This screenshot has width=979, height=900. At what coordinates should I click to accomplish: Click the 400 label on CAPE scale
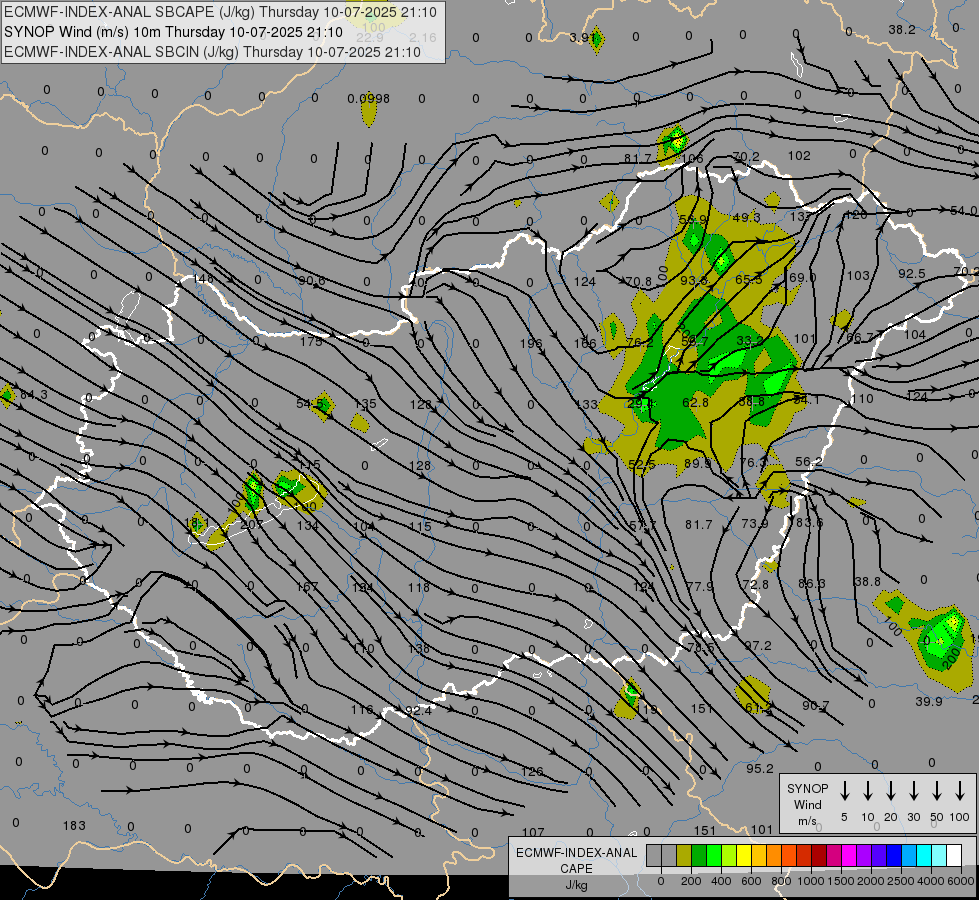coord(721,881)
